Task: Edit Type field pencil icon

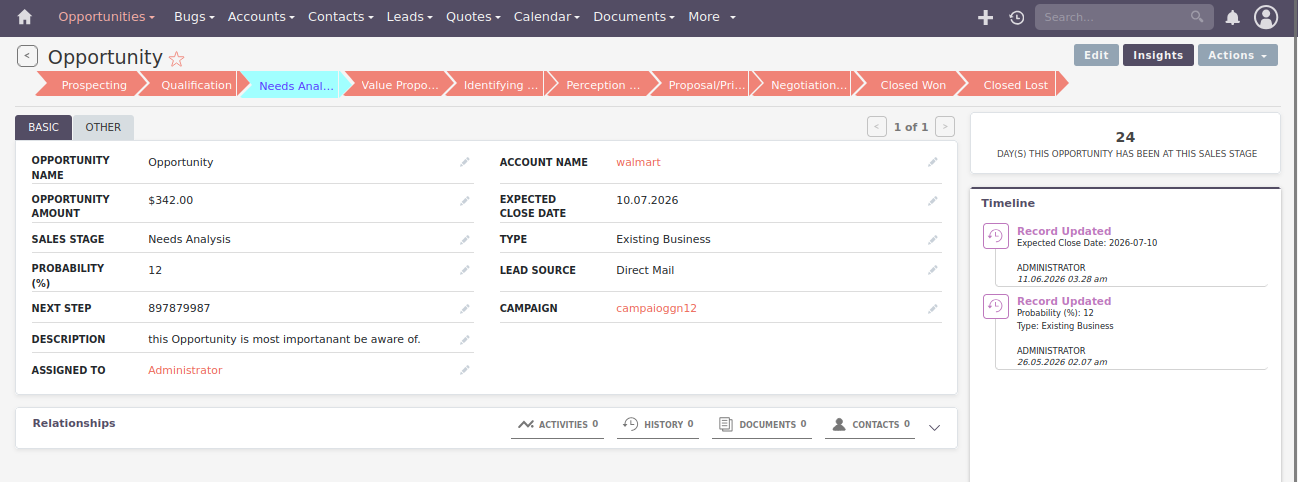Action: (932, 240)
